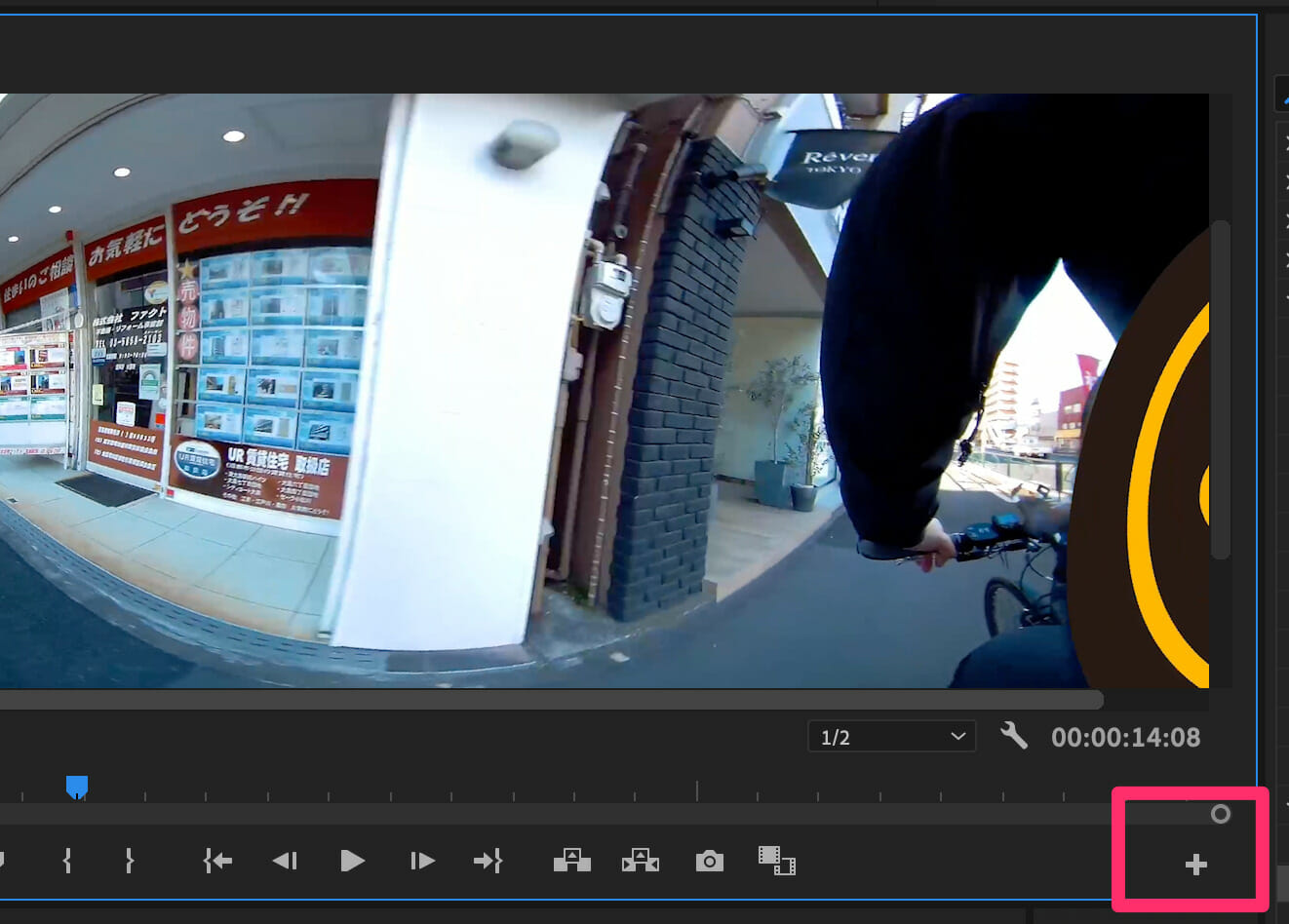This screenshot has height=924, width=1289.
Task: Expand the 1/2 playback resolution dropdown
Action: (x=891, y=737)
